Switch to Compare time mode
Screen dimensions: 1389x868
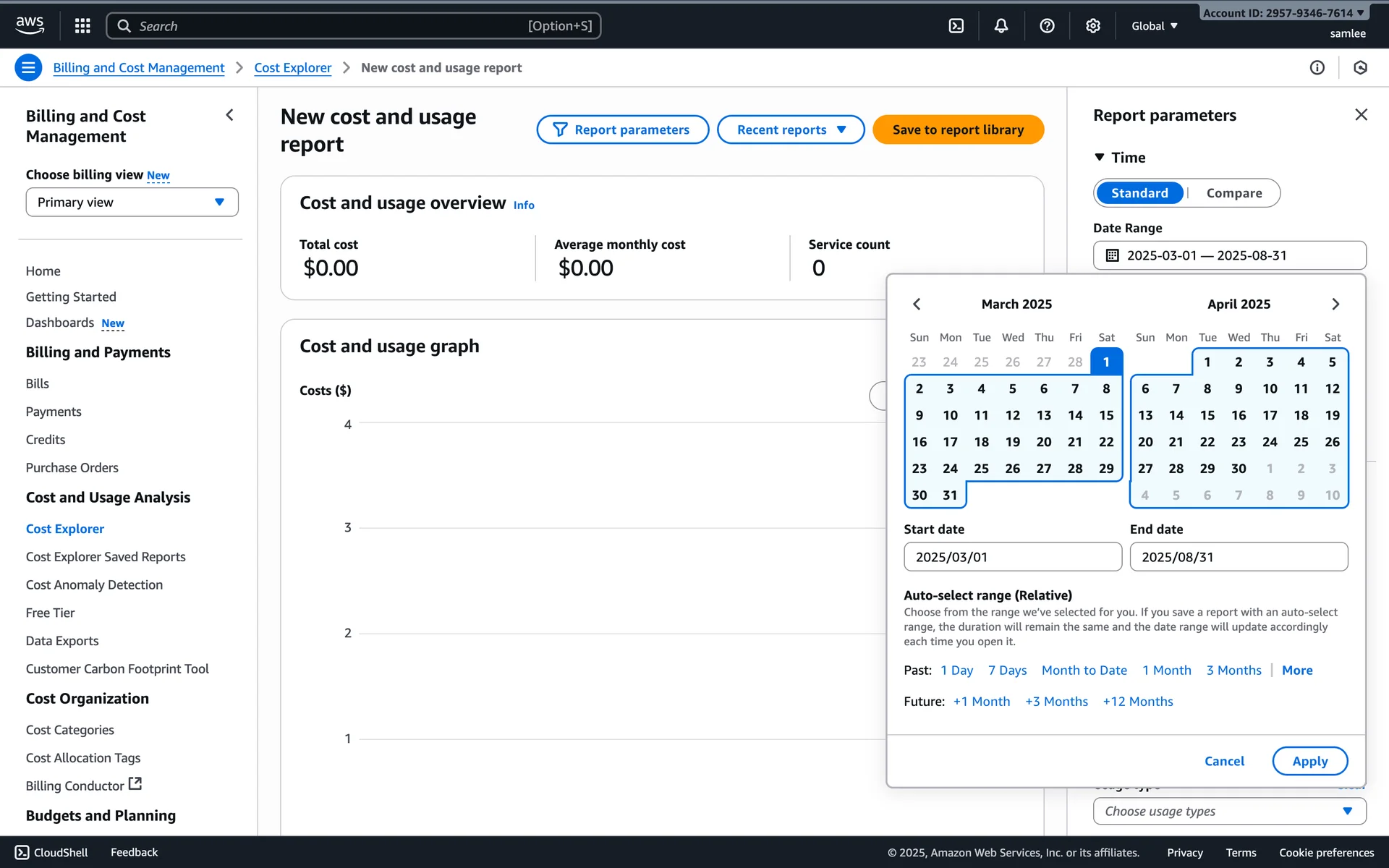point(1233,193)
